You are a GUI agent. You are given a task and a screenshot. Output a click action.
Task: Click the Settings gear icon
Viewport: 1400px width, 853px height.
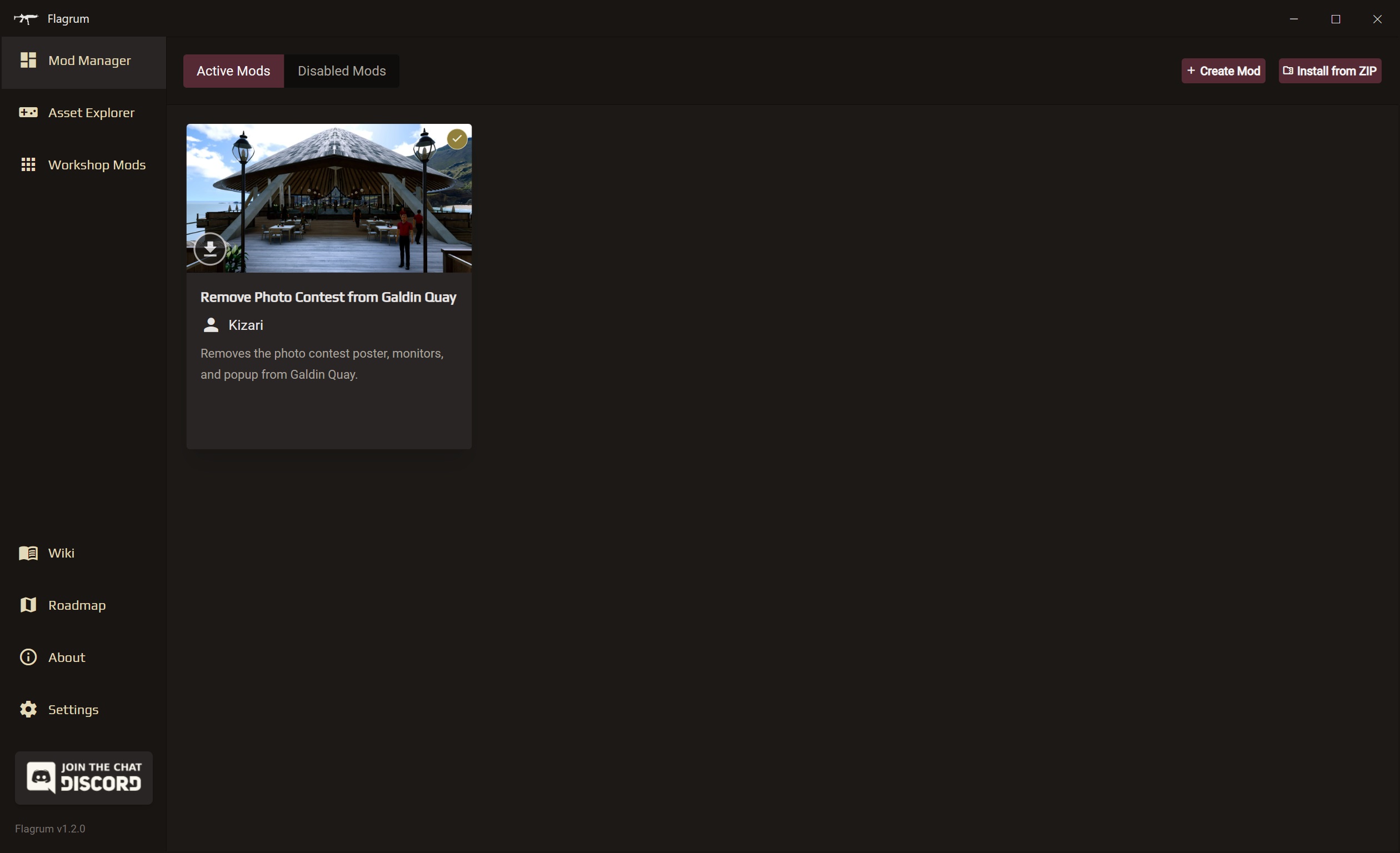28,709
